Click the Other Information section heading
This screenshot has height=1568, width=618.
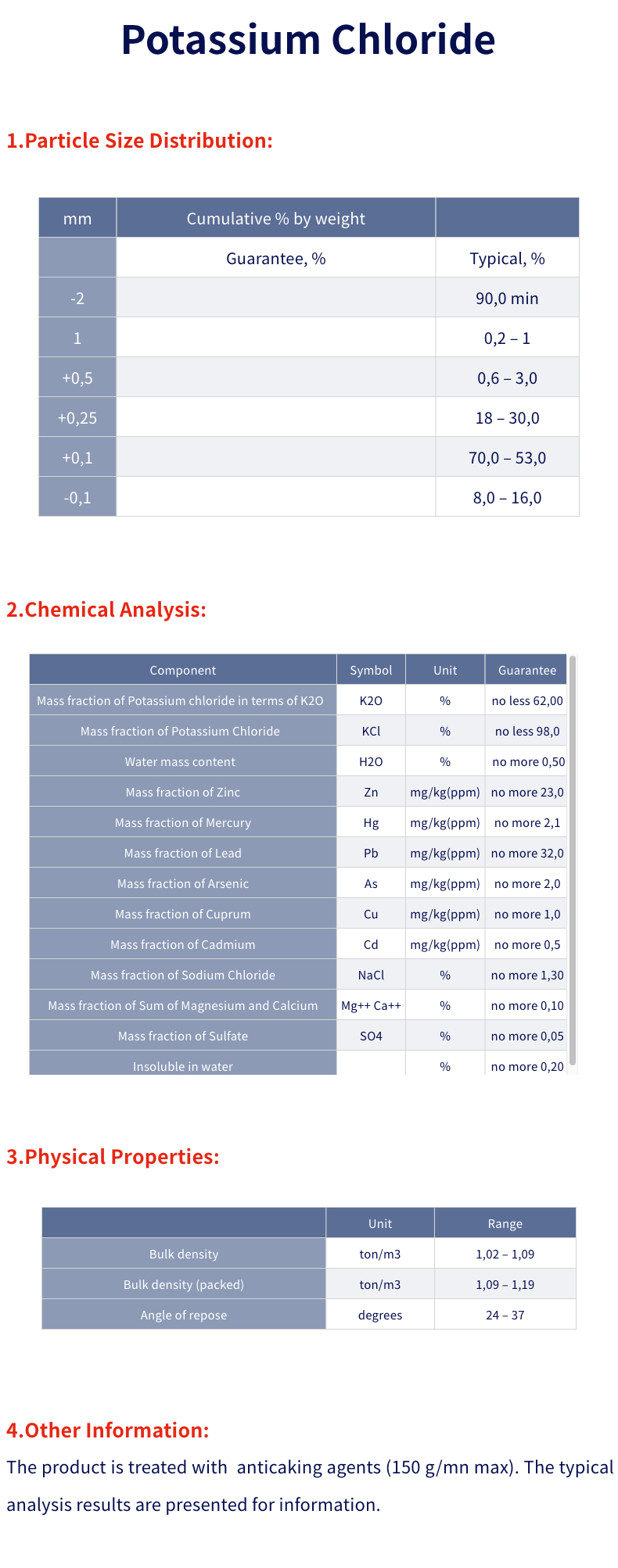point(108,1430)
